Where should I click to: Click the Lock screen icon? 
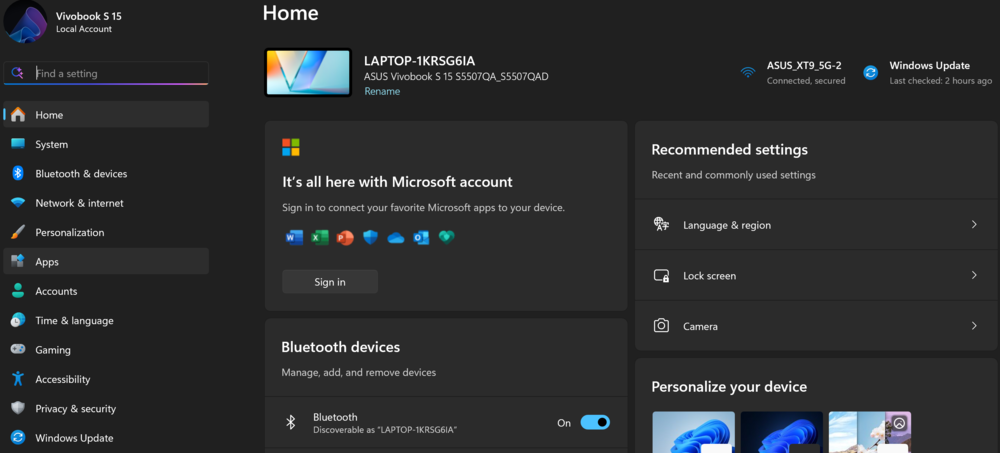pyautogui.click(x=661, y=276)
